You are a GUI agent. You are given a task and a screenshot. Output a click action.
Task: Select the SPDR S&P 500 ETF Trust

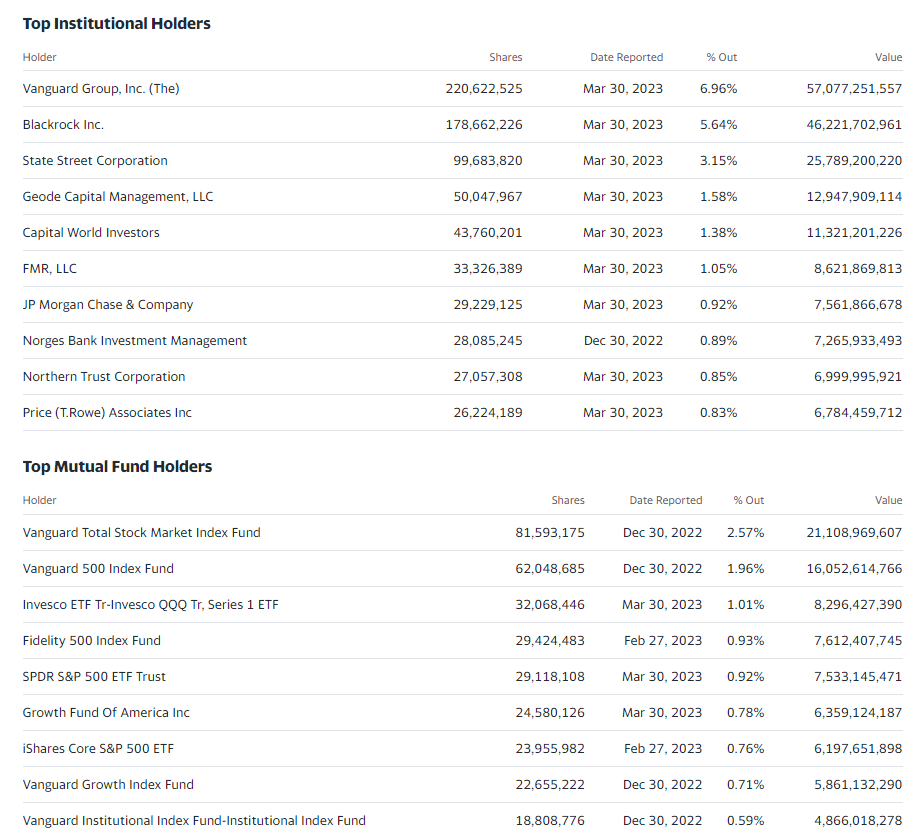[94, 677]
